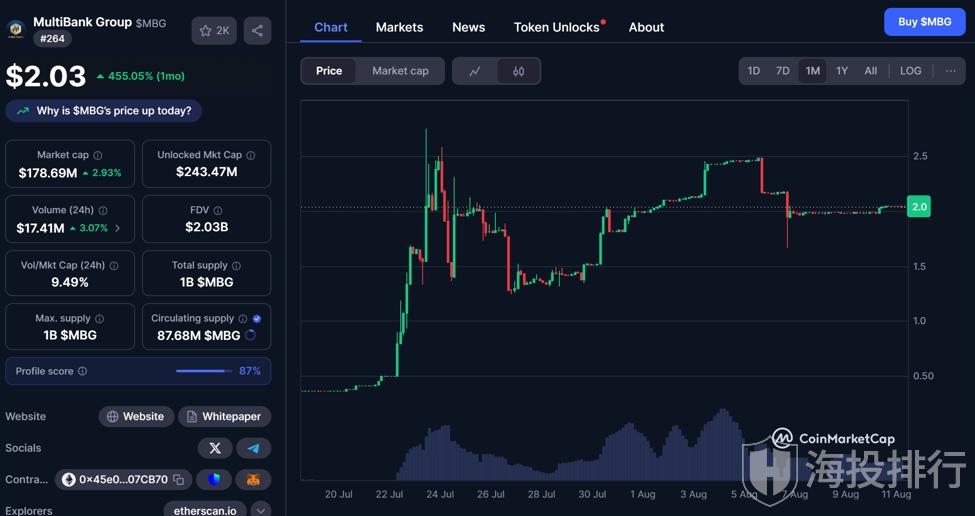Click the blue shield wallet icon

pyautogui.click(x=214, y=480)
